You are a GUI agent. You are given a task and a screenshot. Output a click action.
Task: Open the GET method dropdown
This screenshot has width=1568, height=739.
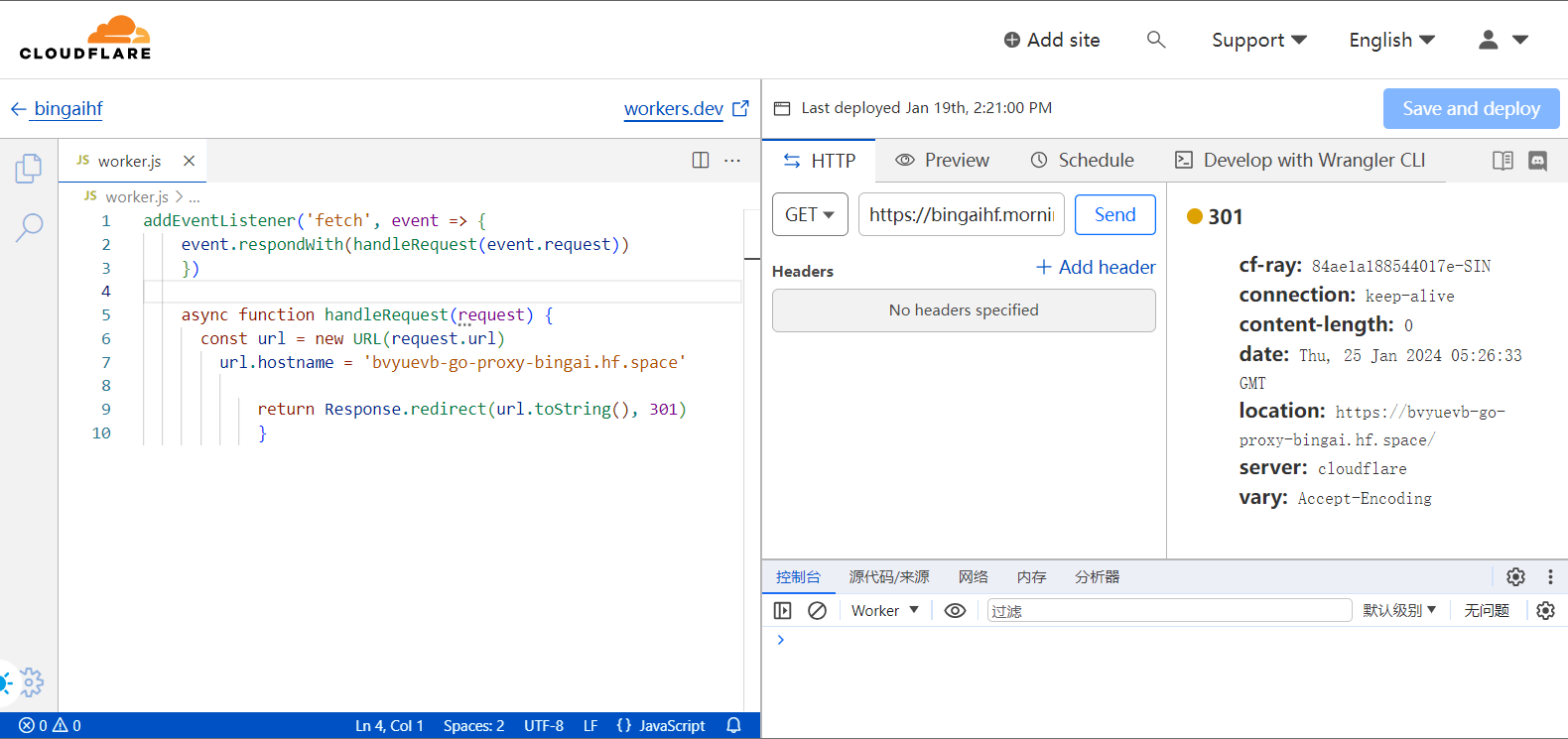(810, 214)
